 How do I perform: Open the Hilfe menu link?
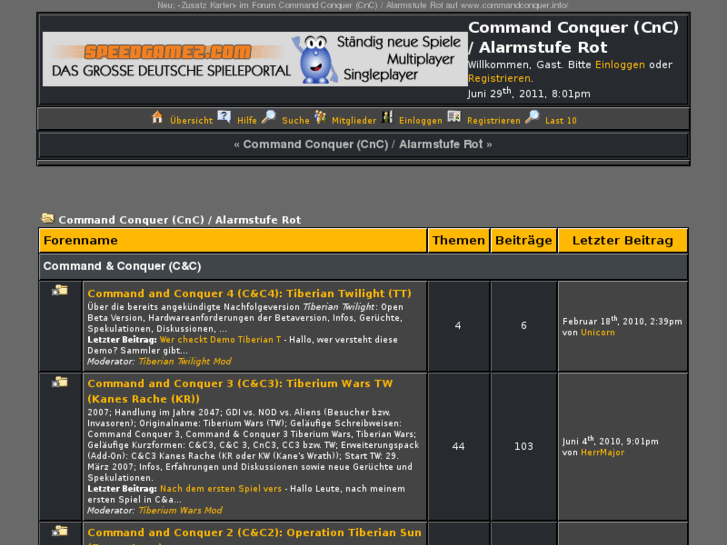coord(247,121)
